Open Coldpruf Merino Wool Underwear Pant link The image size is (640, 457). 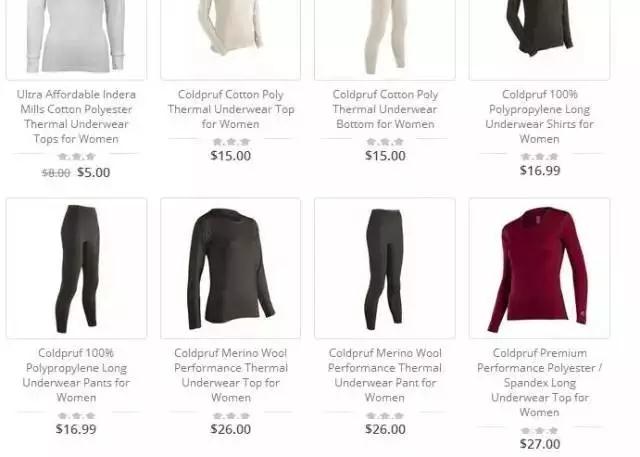(385, 375)
